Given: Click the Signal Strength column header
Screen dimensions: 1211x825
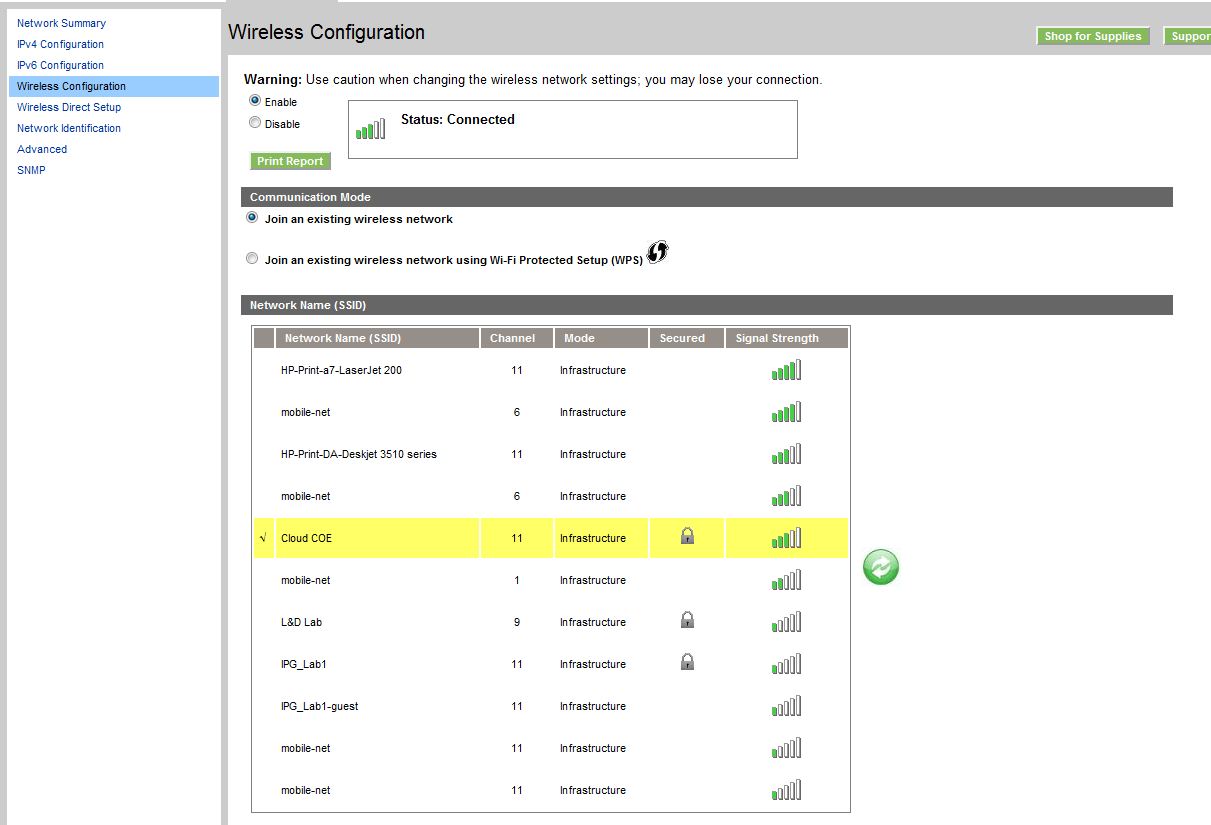Looking at the screenshot, I should 787,338.
